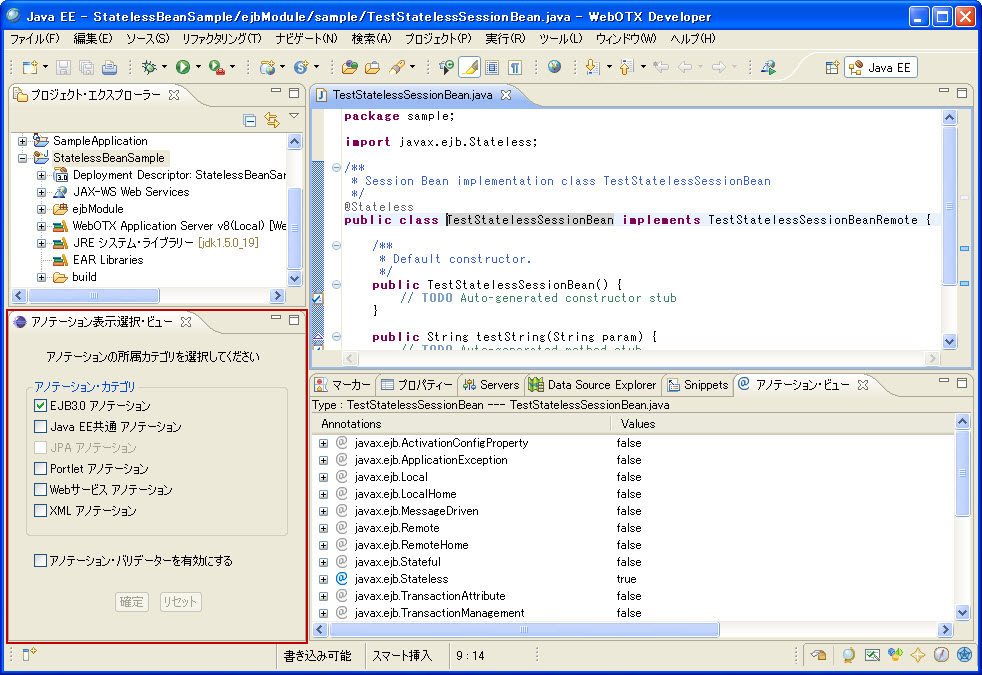Click the green Run button icon
Image resolution: width=982 pixels, height=675 pixels.
[x=183, y=67]
